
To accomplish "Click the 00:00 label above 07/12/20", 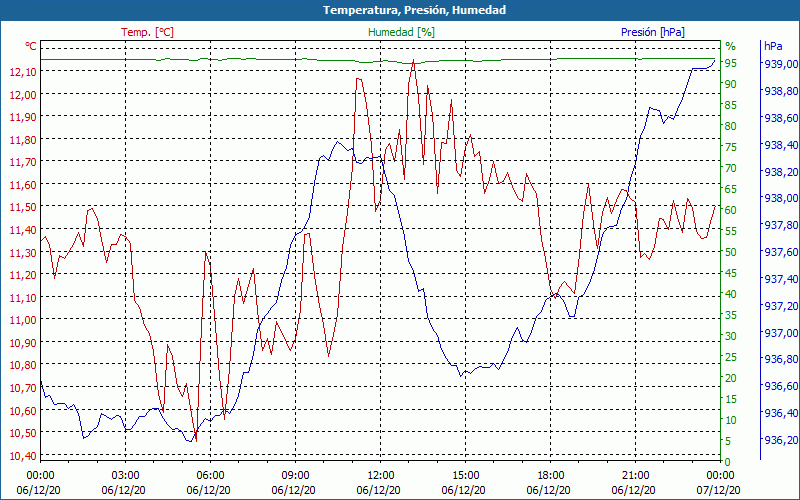I will coord(720,476).
